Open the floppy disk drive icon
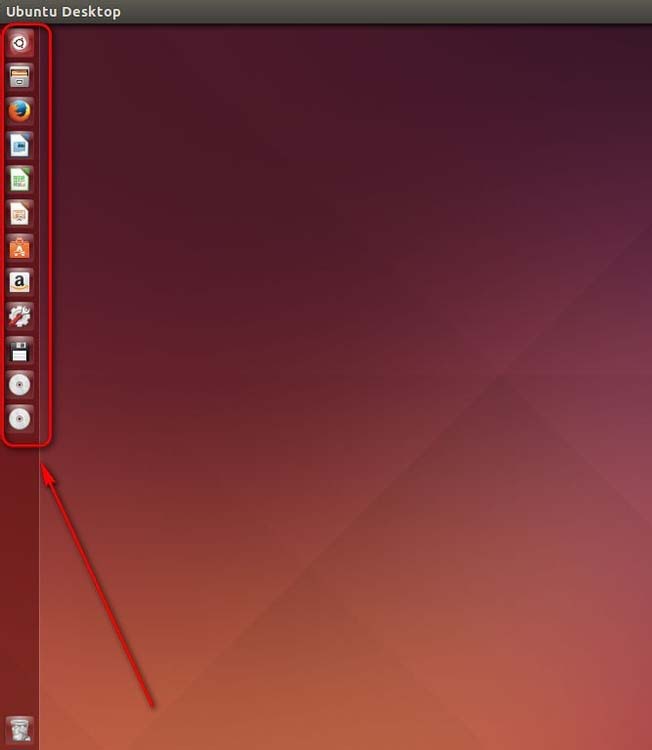The image size is (652, 750). (x=20, y=351)
